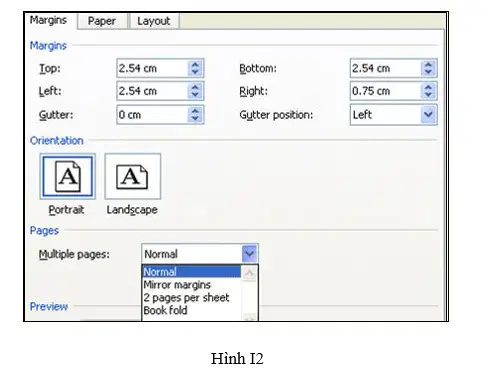The image size is (502, 370).
Task: Click the Bottom margin input field
Action: (x=386, y=68)
